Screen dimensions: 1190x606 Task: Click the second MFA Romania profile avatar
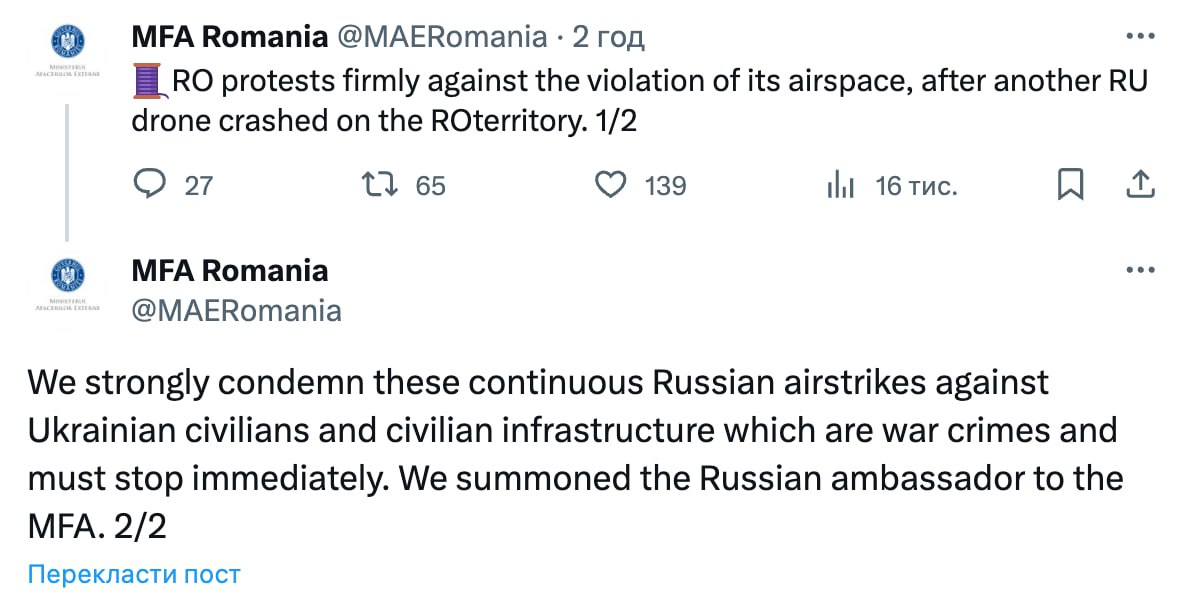(67, 276)
